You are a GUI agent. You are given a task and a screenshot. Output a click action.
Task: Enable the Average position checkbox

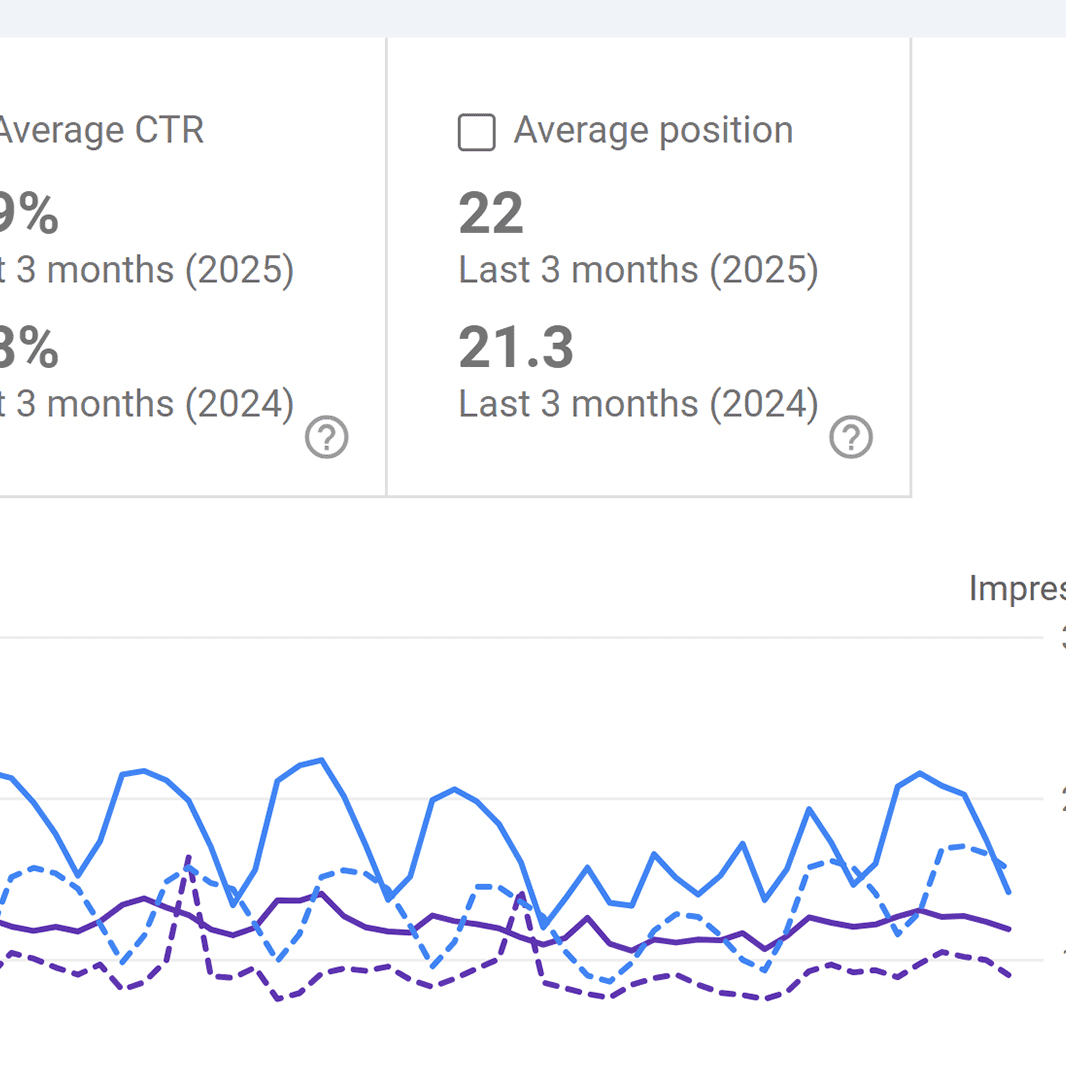477,132
